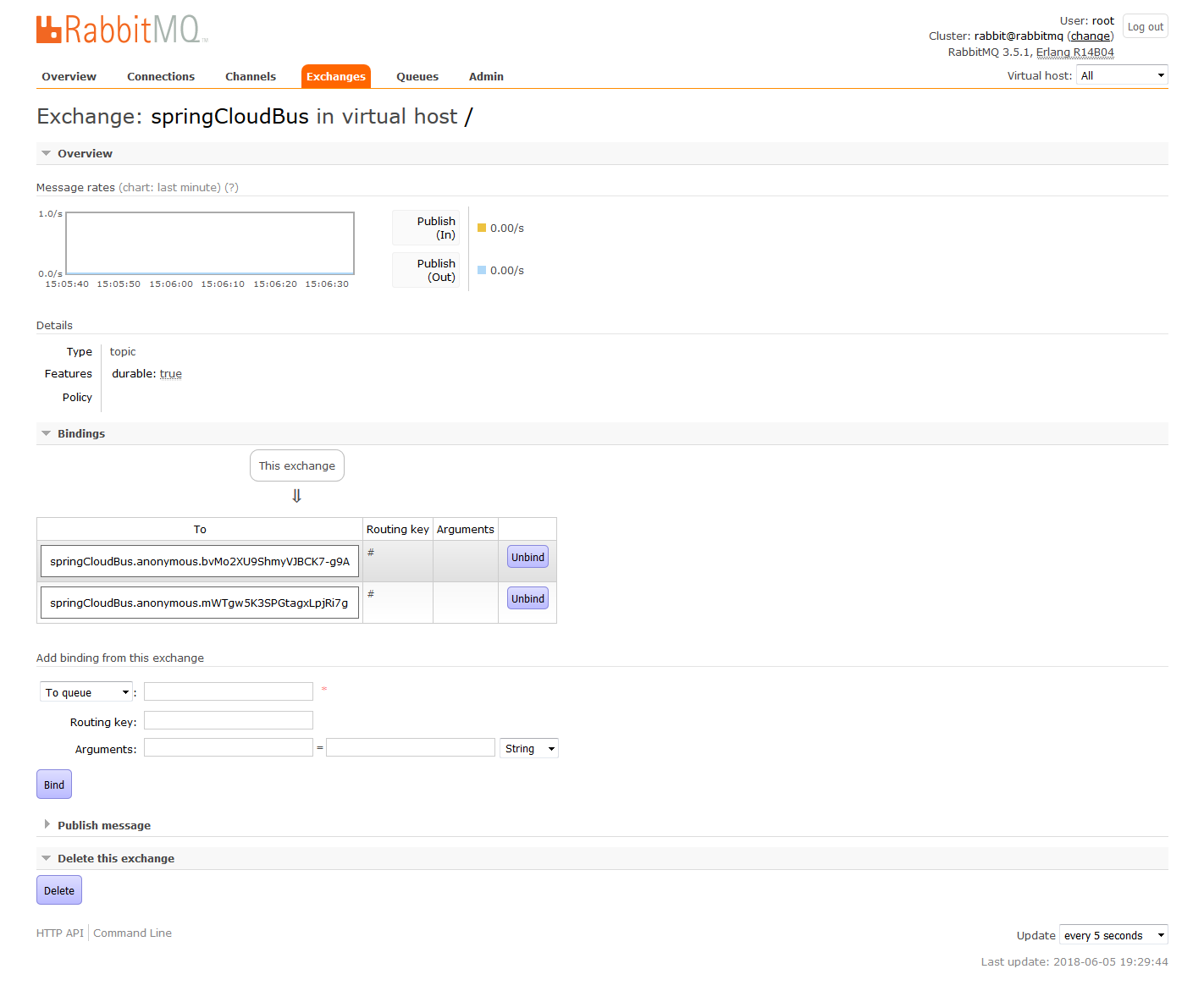The width and height of the screenshot is (1204, 991).
Task: Open the Command Line link
Action: [132, 933]
